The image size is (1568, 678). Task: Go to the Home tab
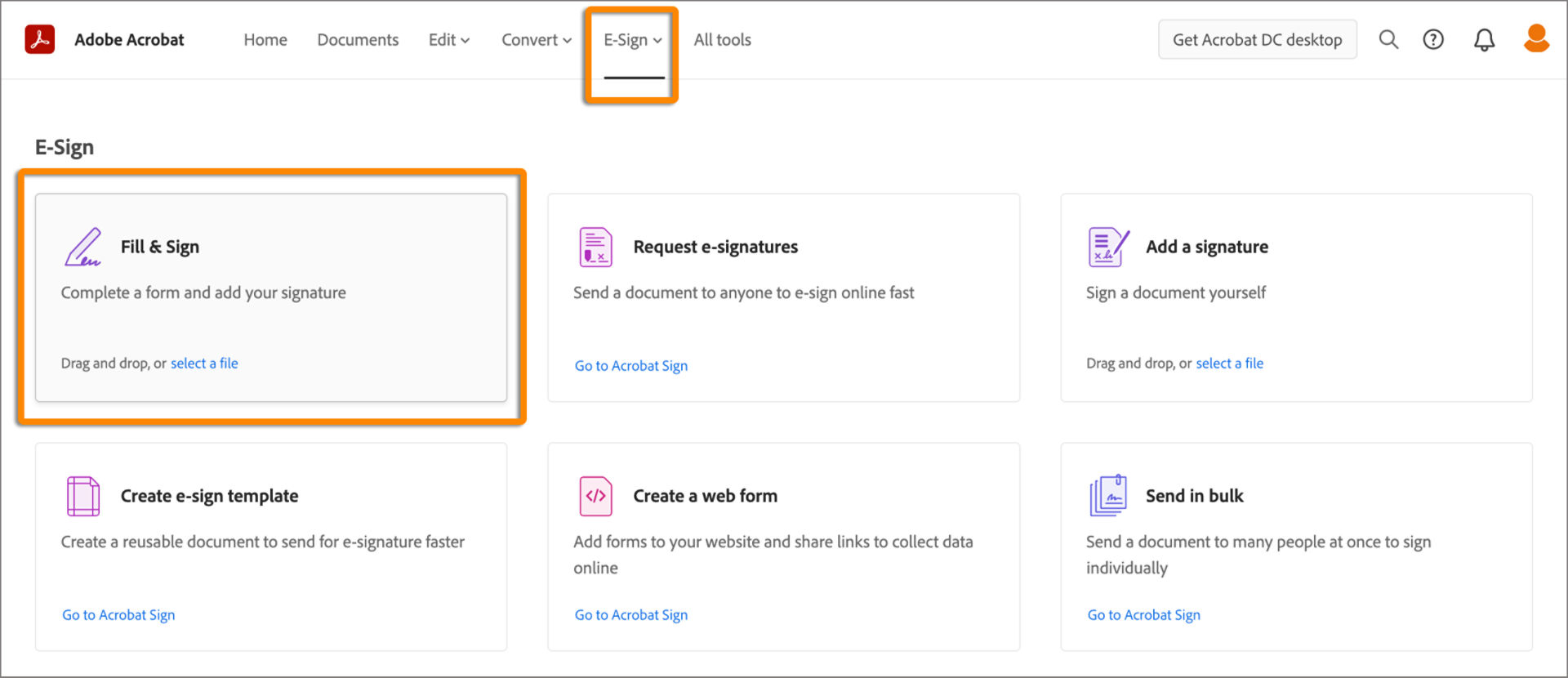click(x=265, y=40)
